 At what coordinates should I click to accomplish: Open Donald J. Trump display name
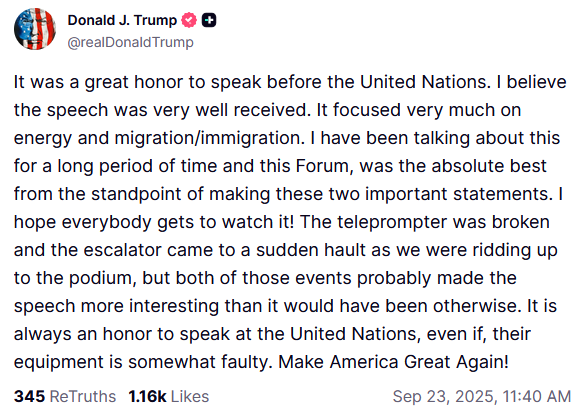click(122, 20)
